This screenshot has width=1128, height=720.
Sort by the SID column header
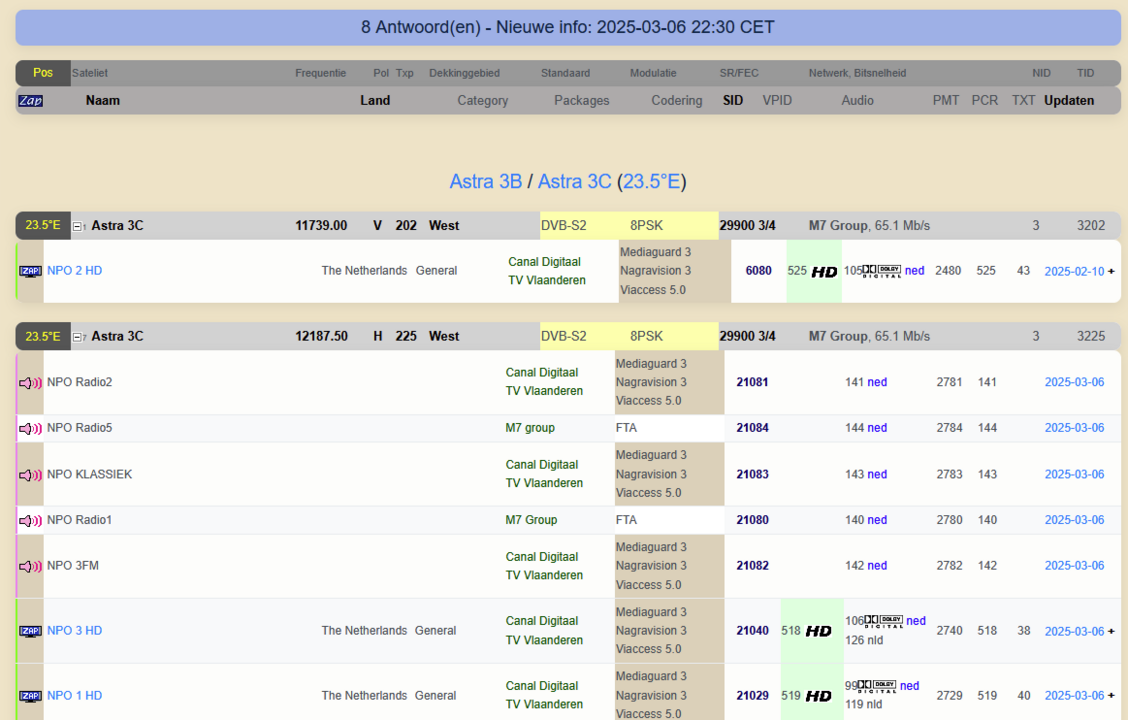pyautogui.click(x=733, y=100)
